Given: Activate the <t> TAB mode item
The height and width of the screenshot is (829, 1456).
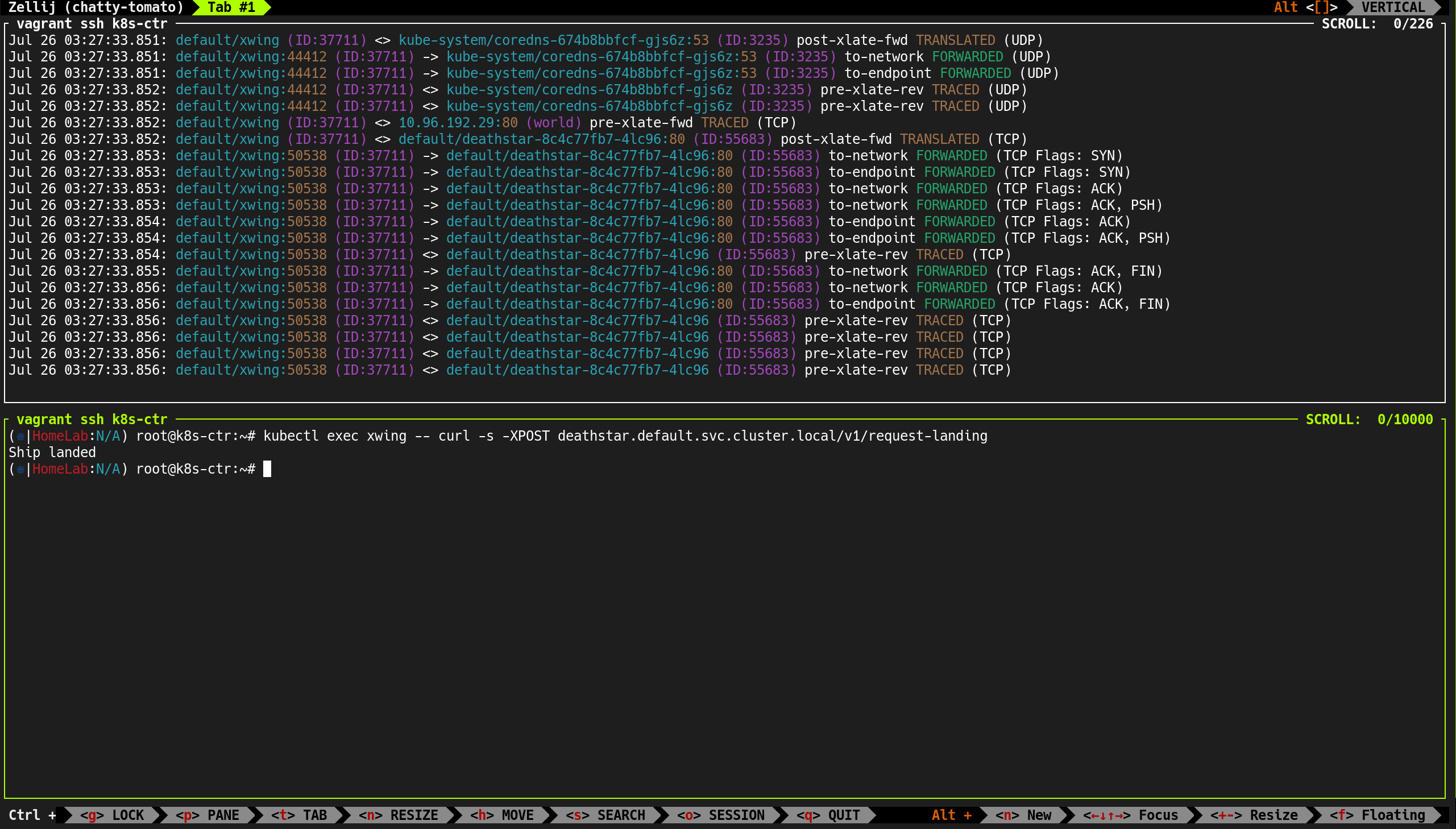Looking at the screenshot, I should tap(299, 815).
